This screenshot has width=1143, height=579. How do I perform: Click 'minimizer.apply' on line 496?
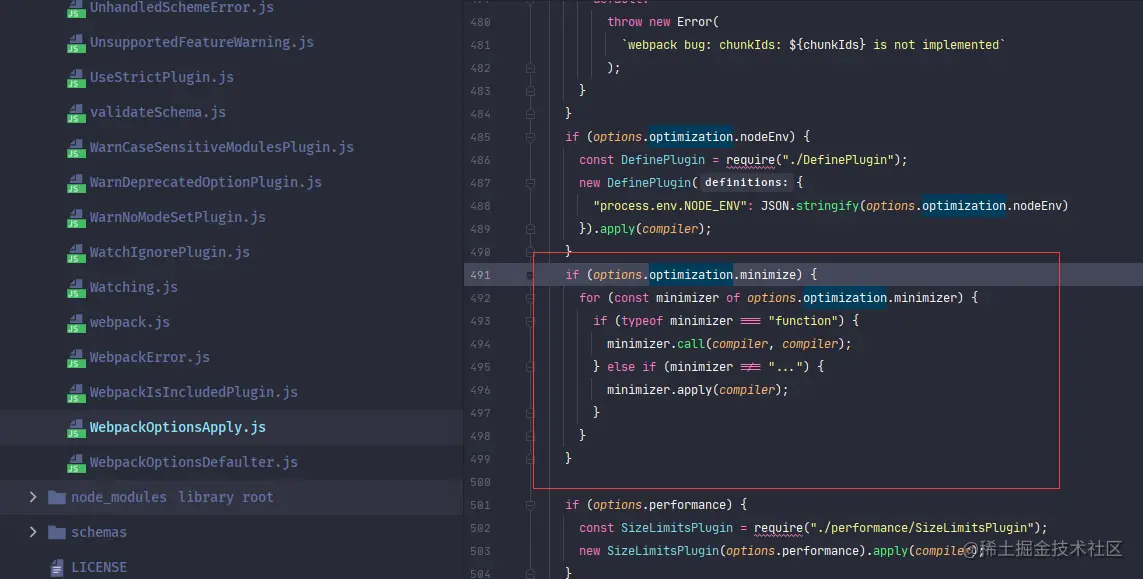(x=659, y=390)
